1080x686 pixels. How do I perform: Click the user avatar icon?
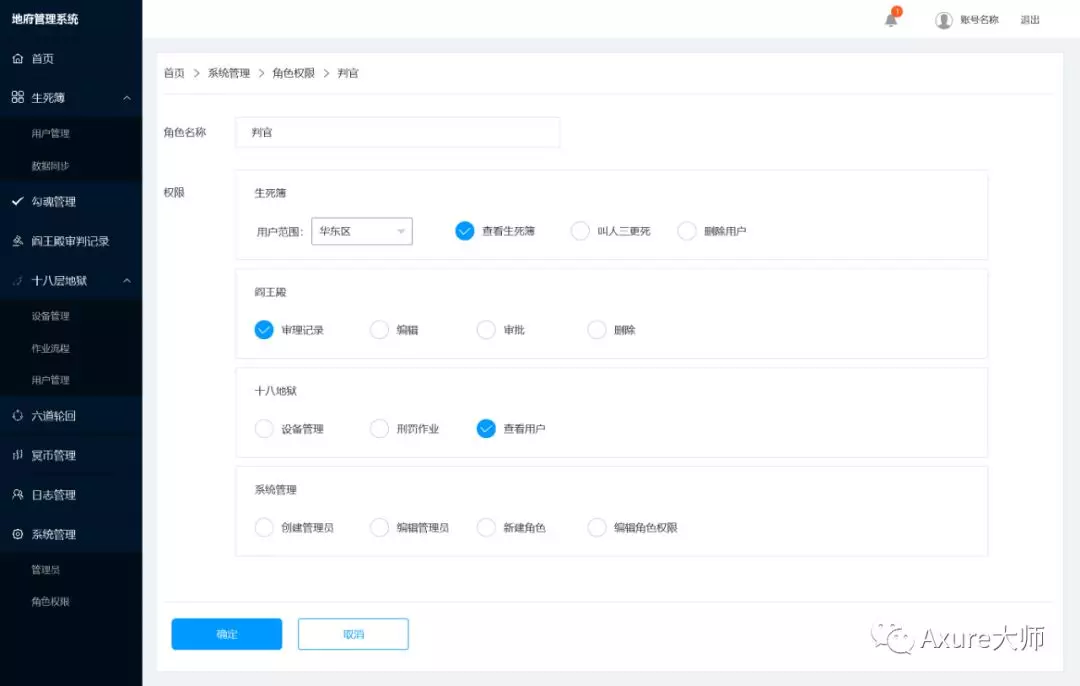coord(944,20)
